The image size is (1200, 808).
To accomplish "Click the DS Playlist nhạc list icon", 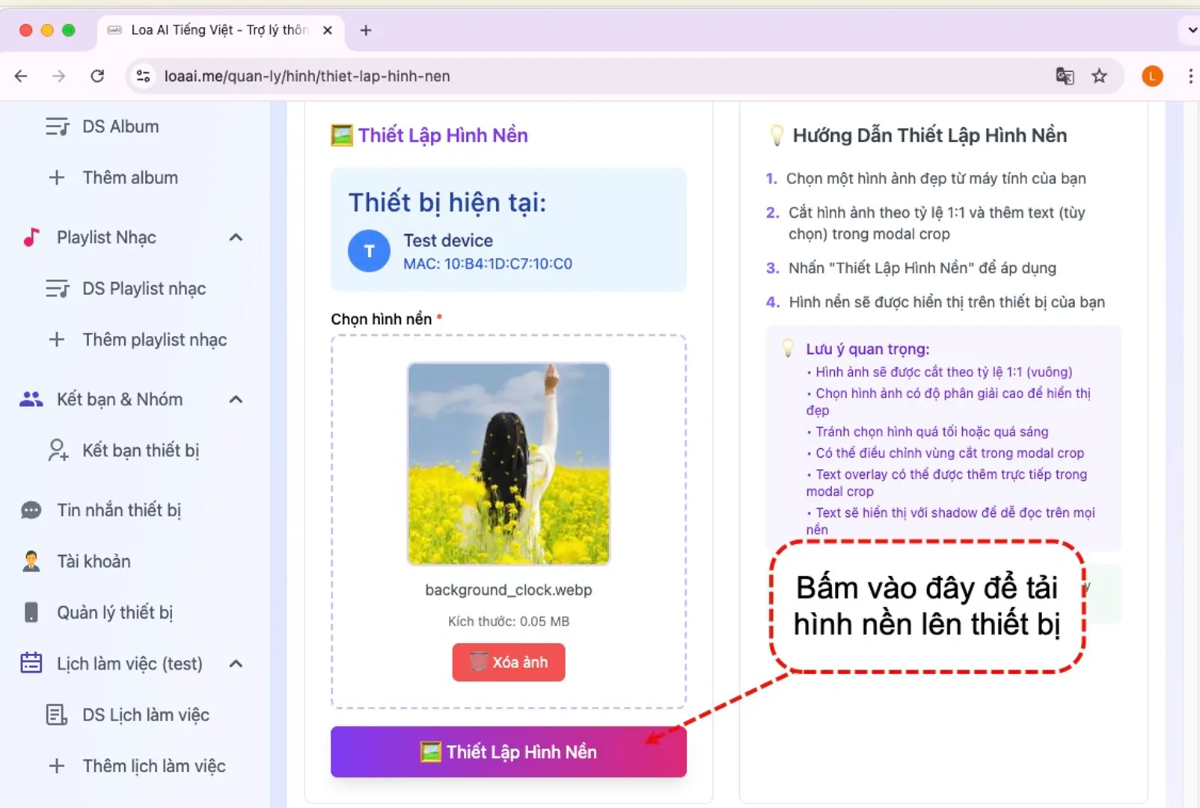I will [x=57, y=288].
